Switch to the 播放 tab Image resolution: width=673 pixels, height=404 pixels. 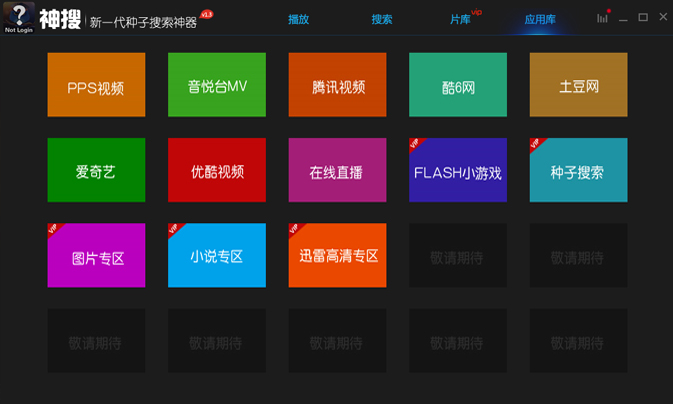point(299,19)
